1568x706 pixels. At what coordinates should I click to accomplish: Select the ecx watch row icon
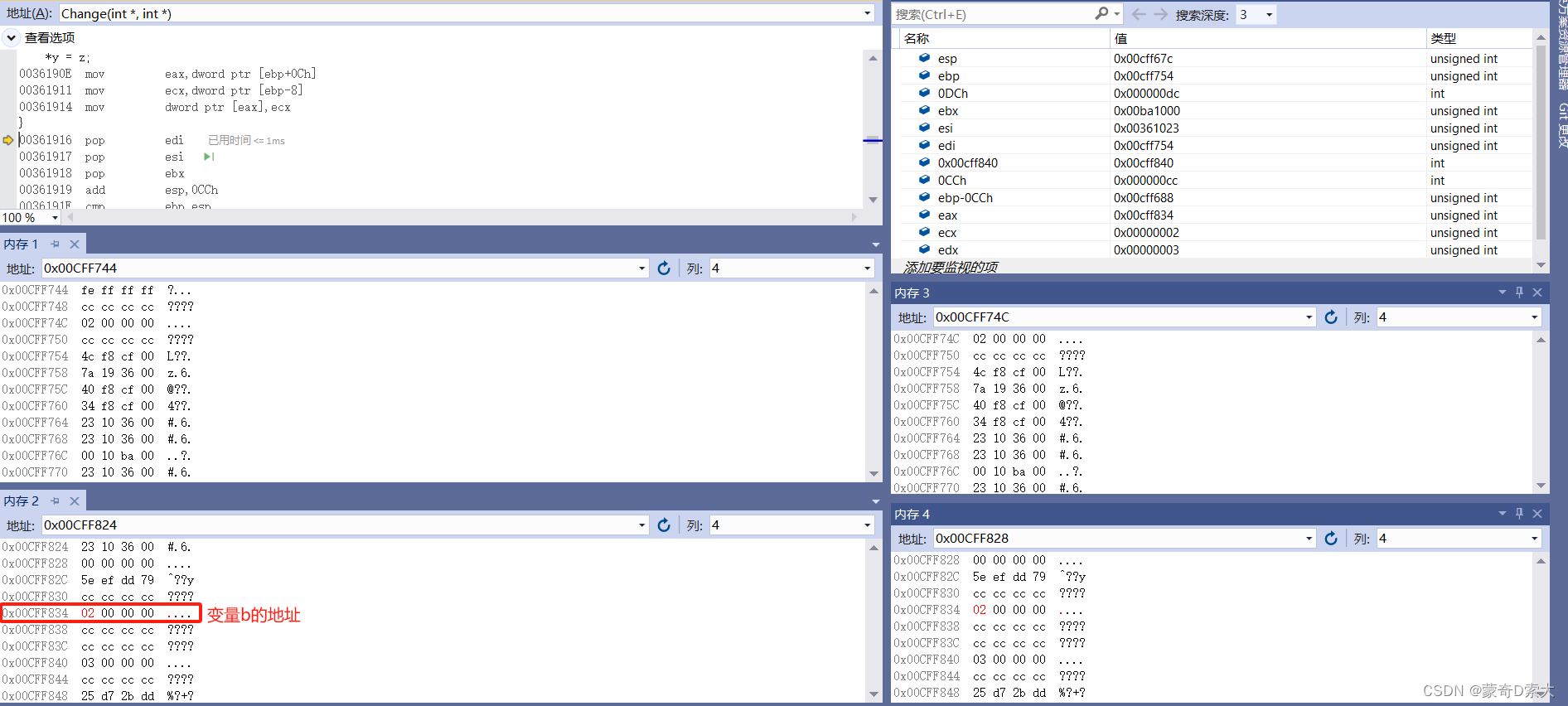tap(924, 232)
